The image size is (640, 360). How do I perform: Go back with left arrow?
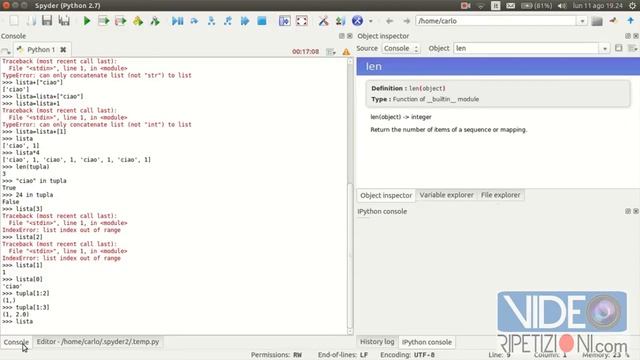[x=389, y=21]
